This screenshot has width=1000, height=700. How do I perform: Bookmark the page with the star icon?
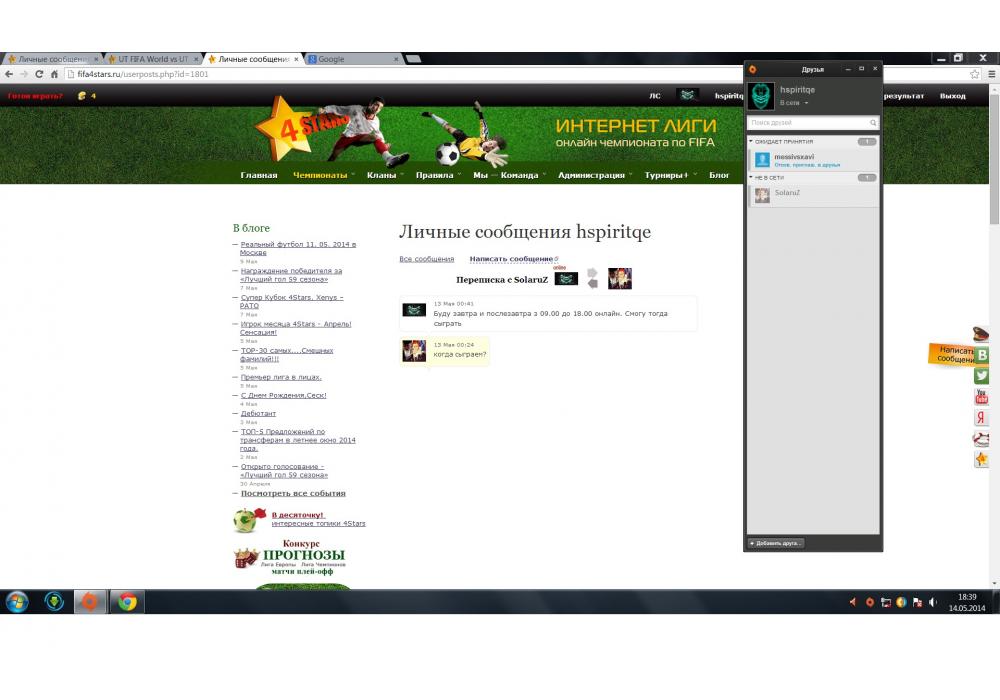click(x=975, y=74)
